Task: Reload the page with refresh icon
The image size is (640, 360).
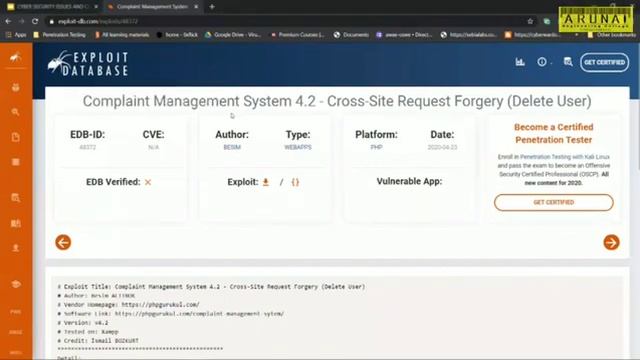Action: 35,21
